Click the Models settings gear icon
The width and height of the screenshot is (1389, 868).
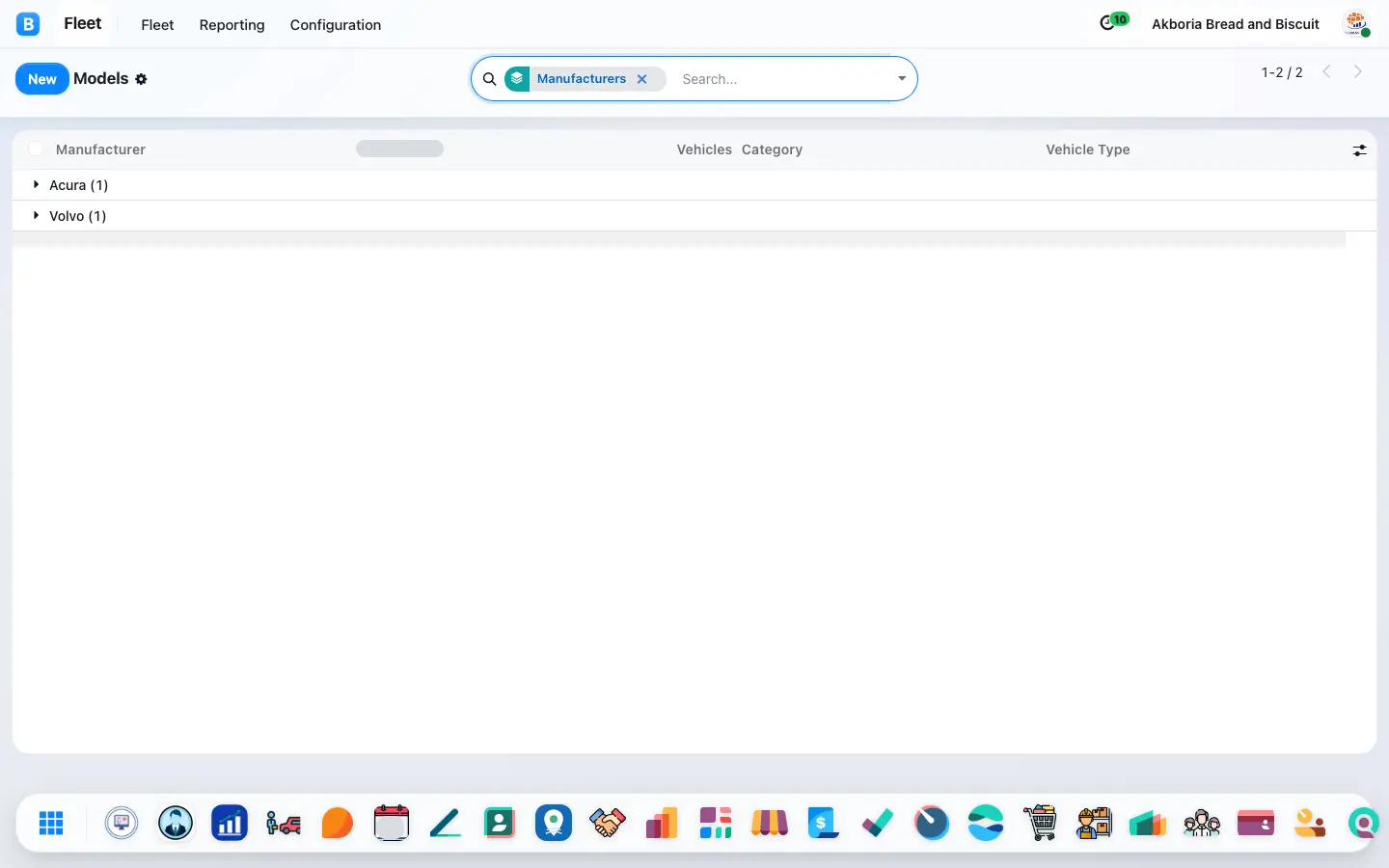142,79
